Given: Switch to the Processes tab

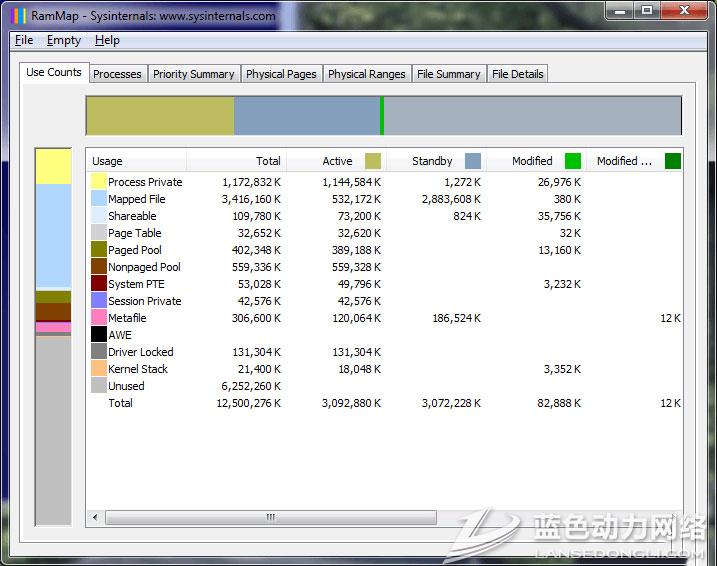Looking at the screenshot, I should [117, 74].
